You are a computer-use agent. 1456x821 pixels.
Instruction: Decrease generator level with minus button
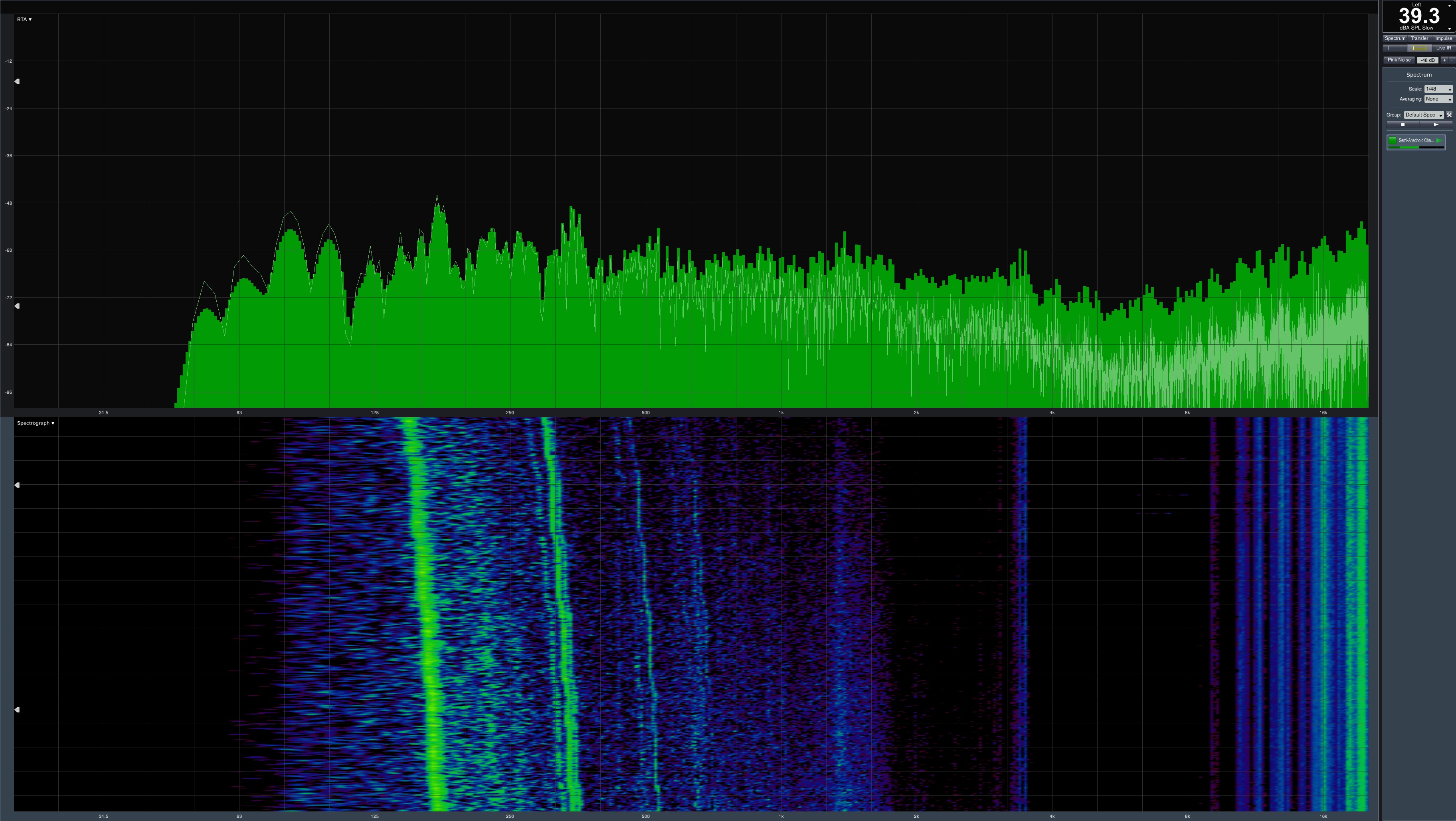point(1451,60)
